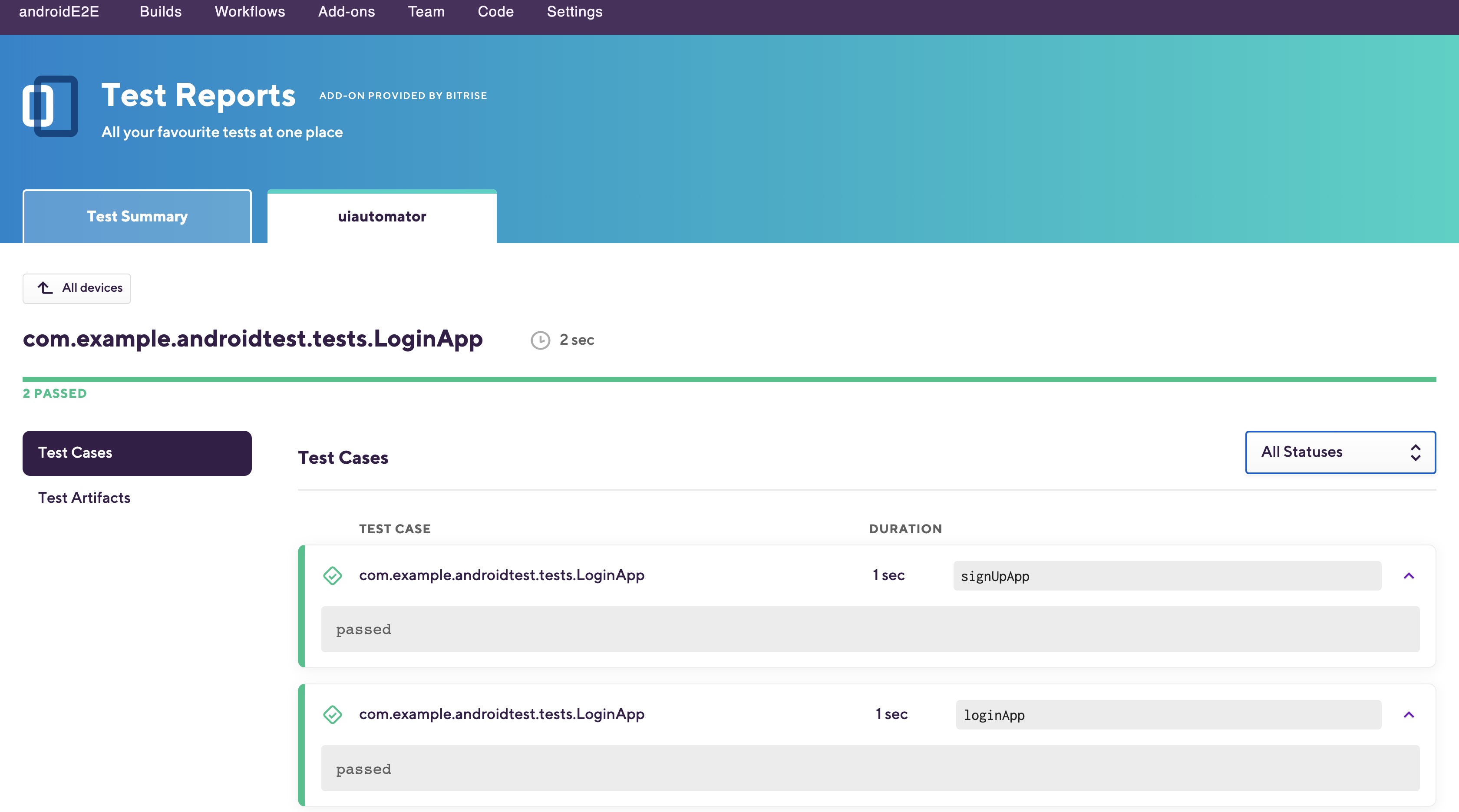Click passed status icon for signUpApp test

coord(333,576)
